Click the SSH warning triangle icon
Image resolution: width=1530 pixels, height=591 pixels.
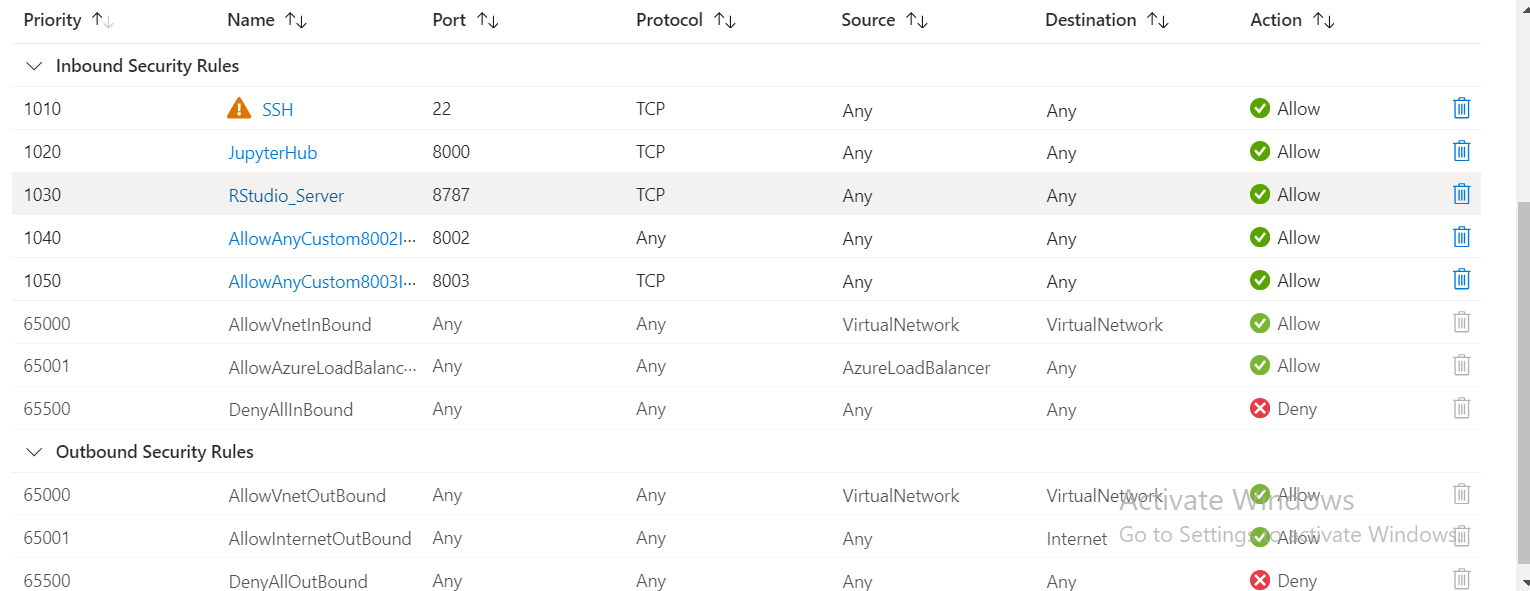point(239,108)
